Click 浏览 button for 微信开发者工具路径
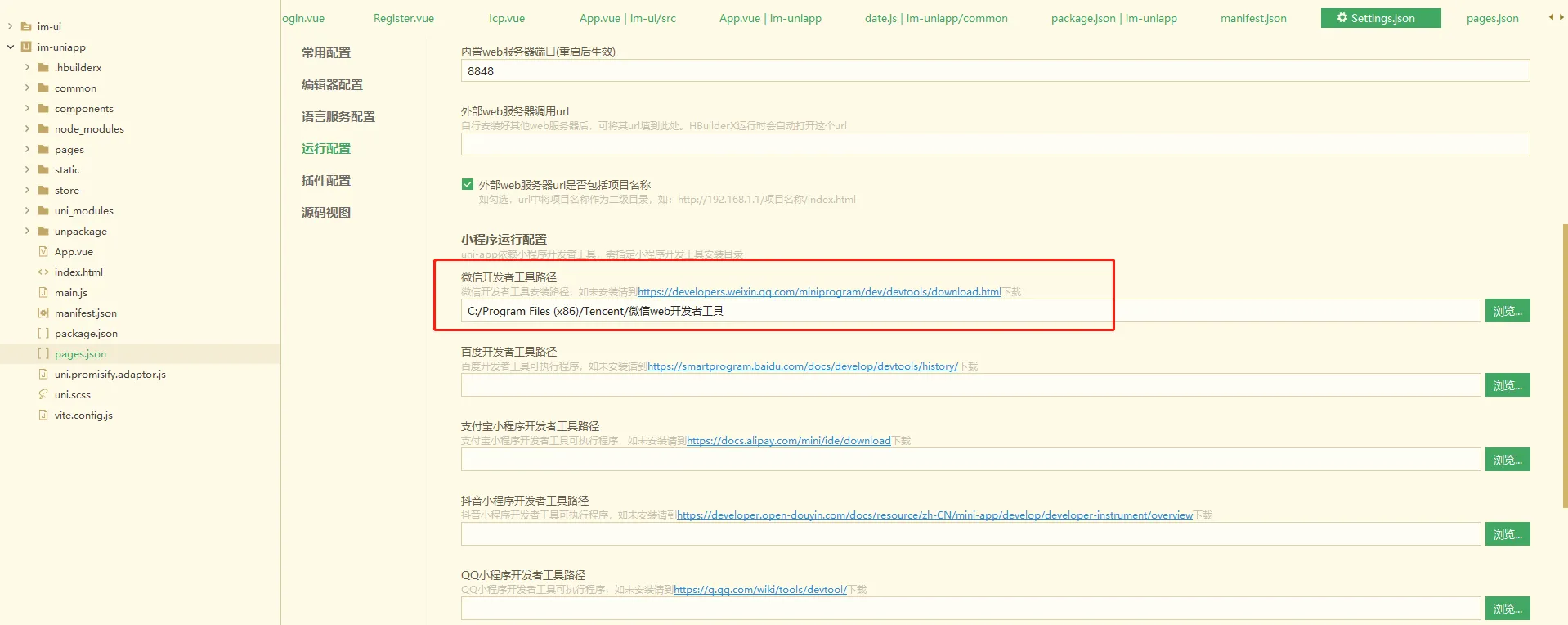This screenshot has width=1568, height=625. (x=1507, y=311)
